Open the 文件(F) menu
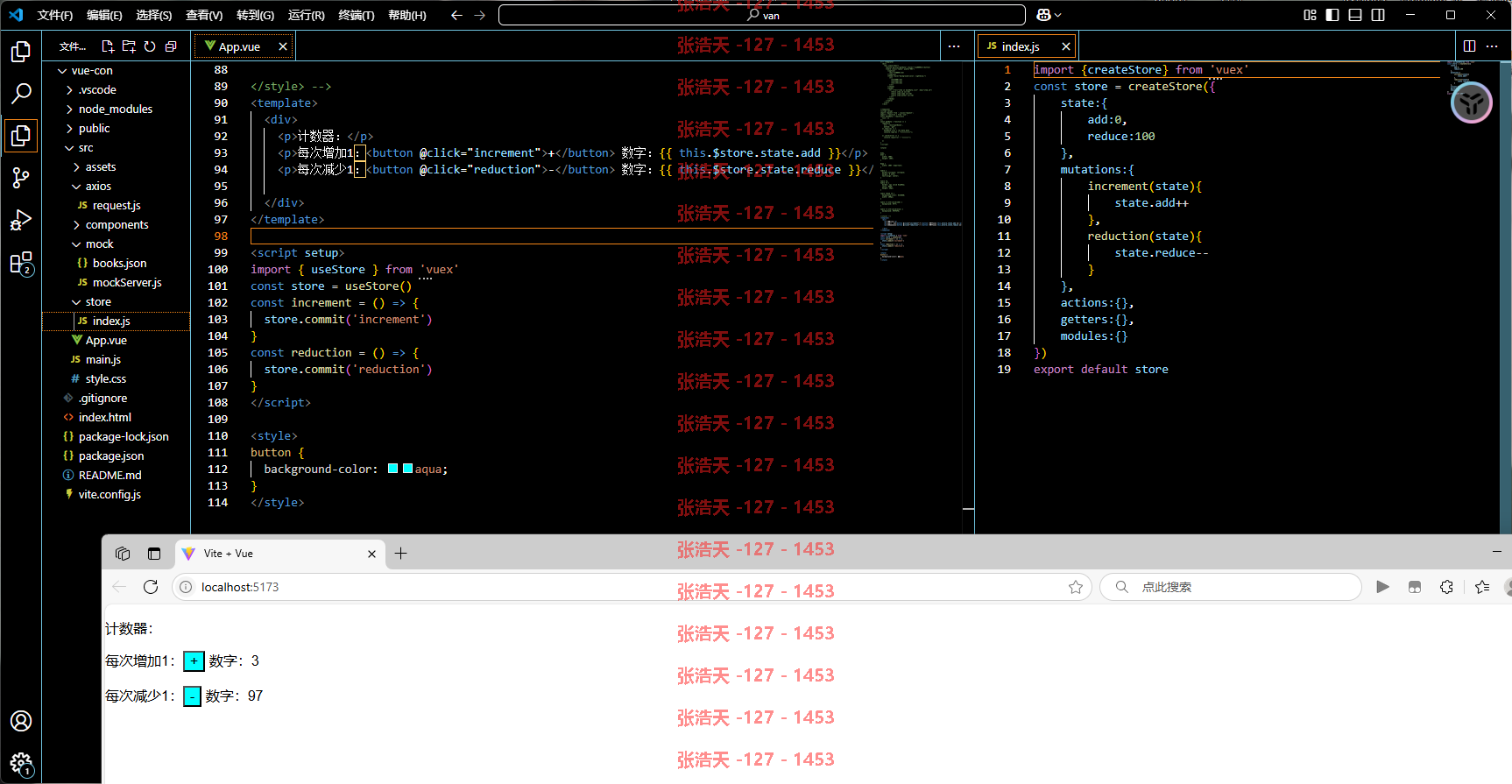Screen dimensions: 1512x784 [x=55, y=15]
